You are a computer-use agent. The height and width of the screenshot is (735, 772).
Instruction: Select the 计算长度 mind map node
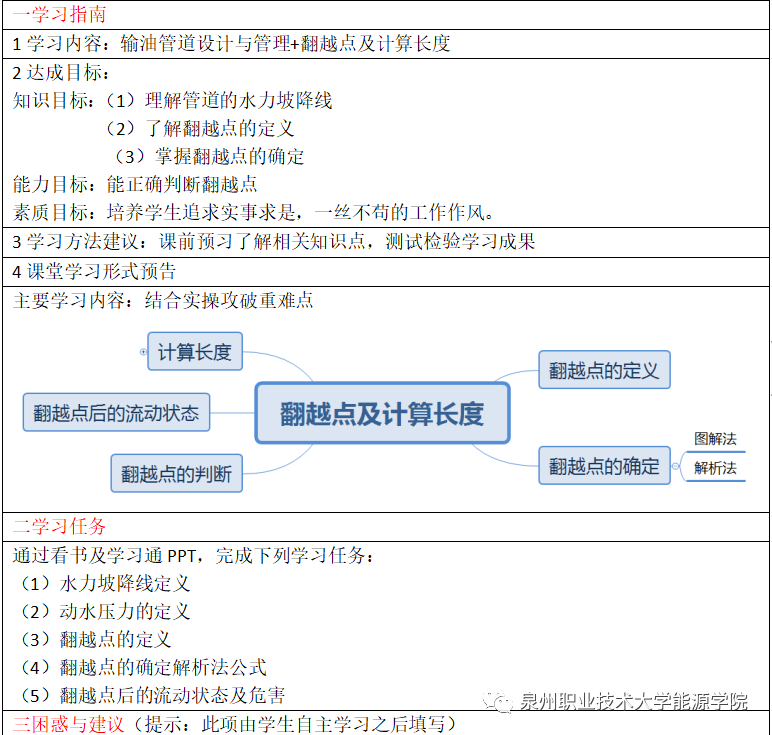click(x=195, y=352)
